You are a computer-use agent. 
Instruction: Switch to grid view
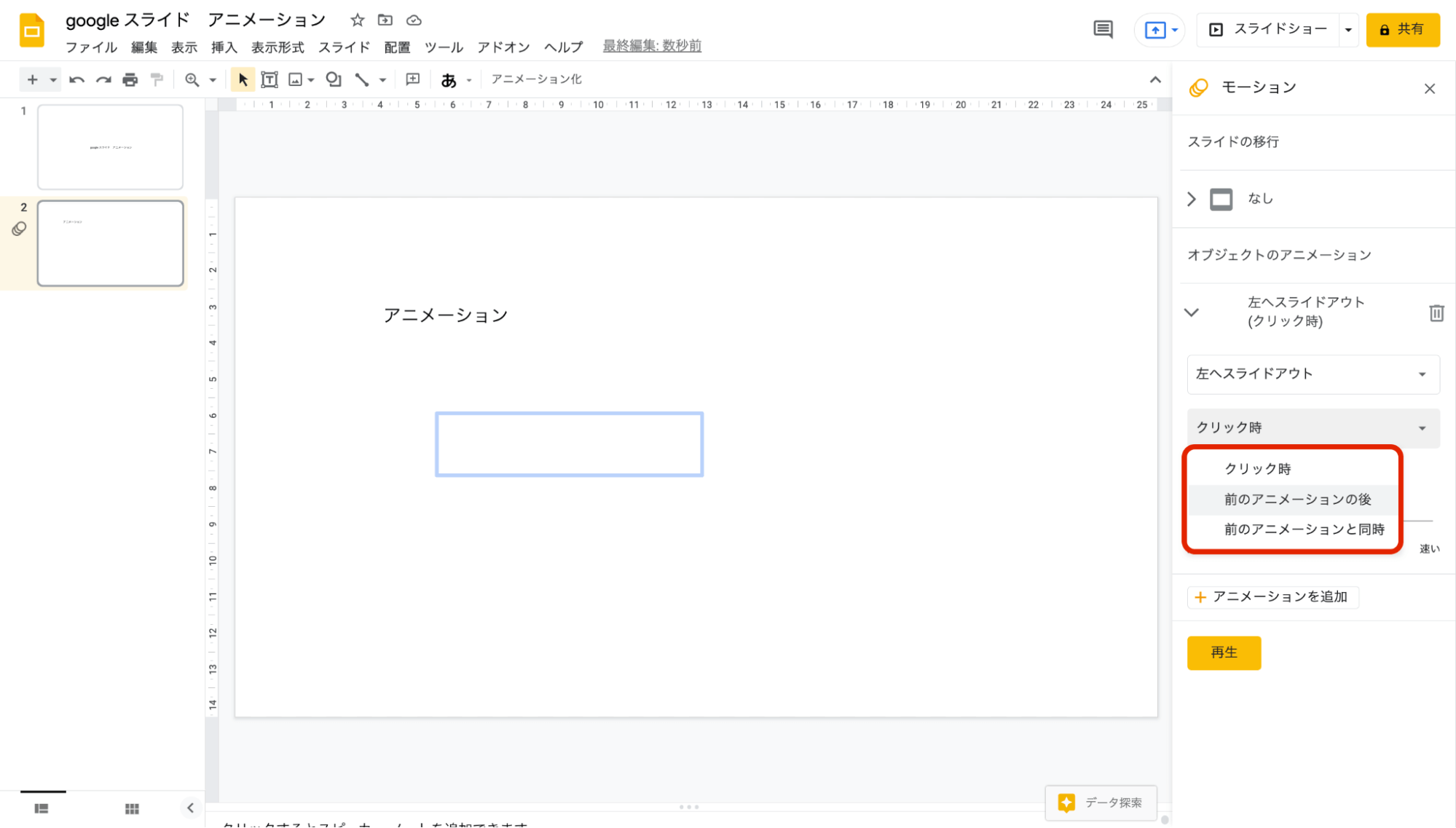pyautogui.click(x=132, y=808)
